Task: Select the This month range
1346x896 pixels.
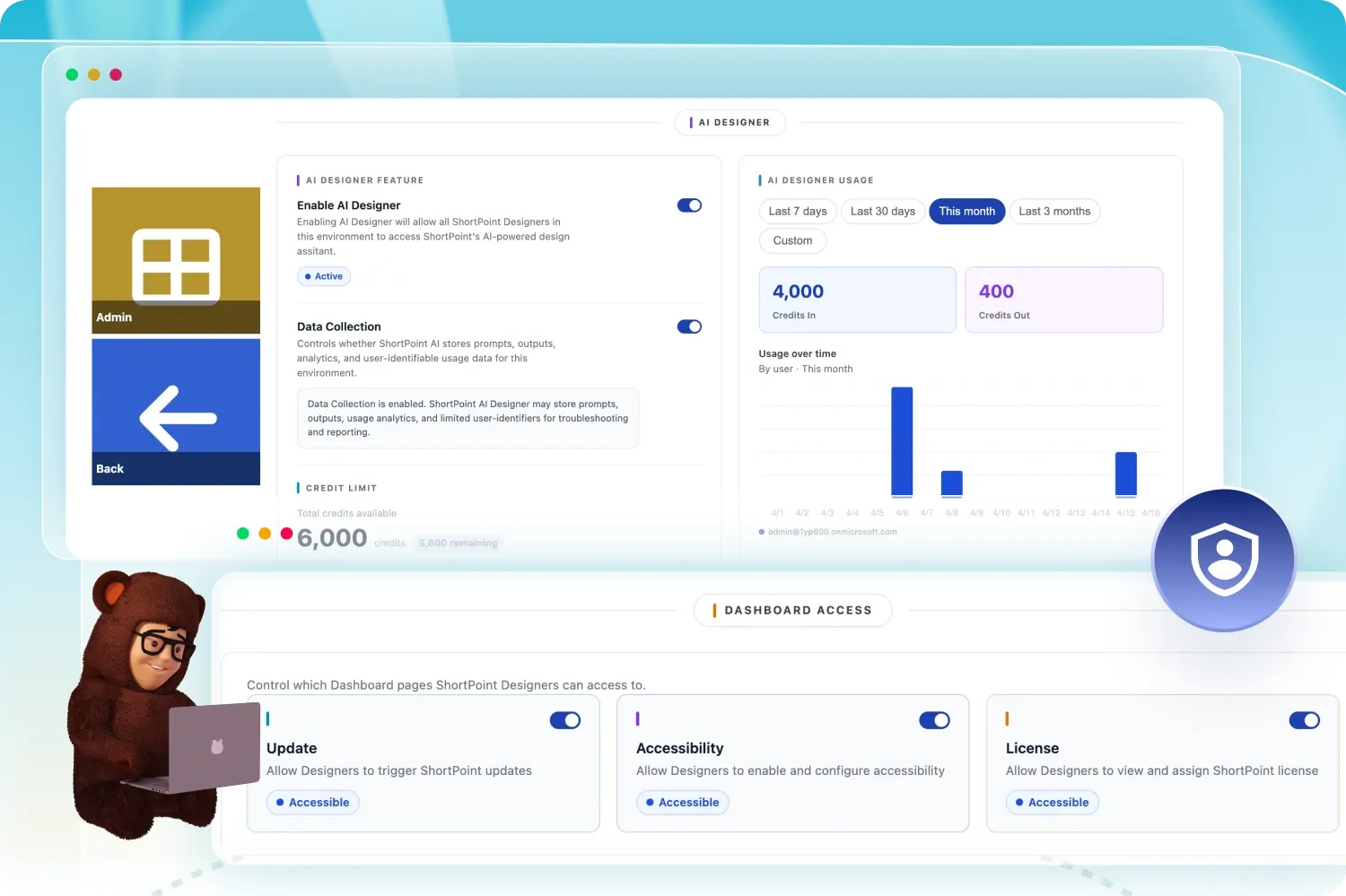Action: [x=967, y=212]
